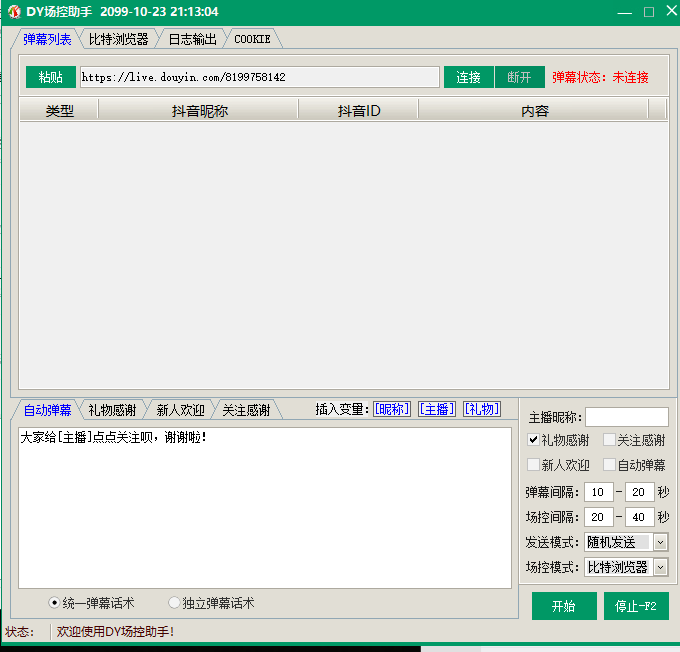Open the 发送模式 dropdown arrow
This screenshot has height=652, width=680.
click(660, 542)
